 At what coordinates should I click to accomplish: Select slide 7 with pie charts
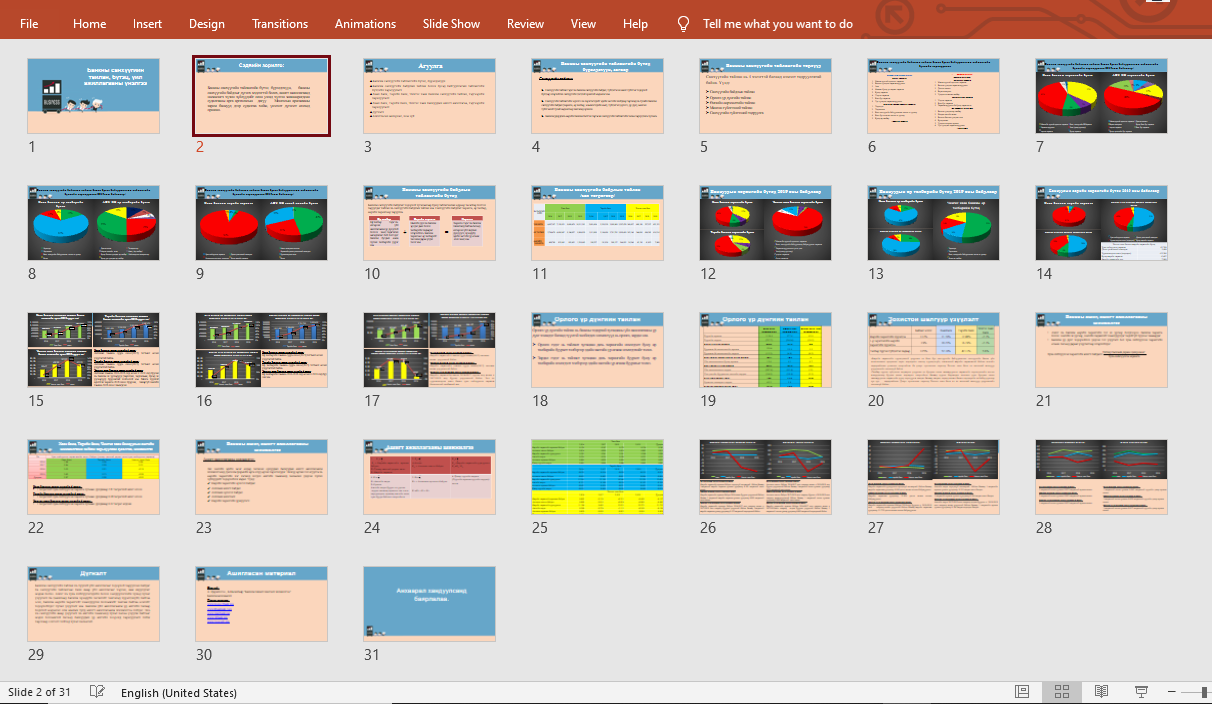click(x=1101, y=96)
